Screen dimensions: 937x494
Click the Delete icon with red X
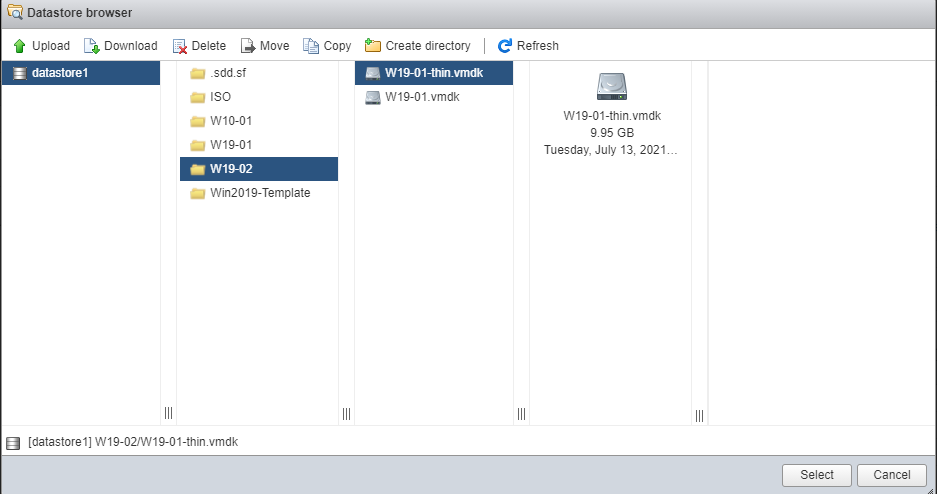point(179,46)
